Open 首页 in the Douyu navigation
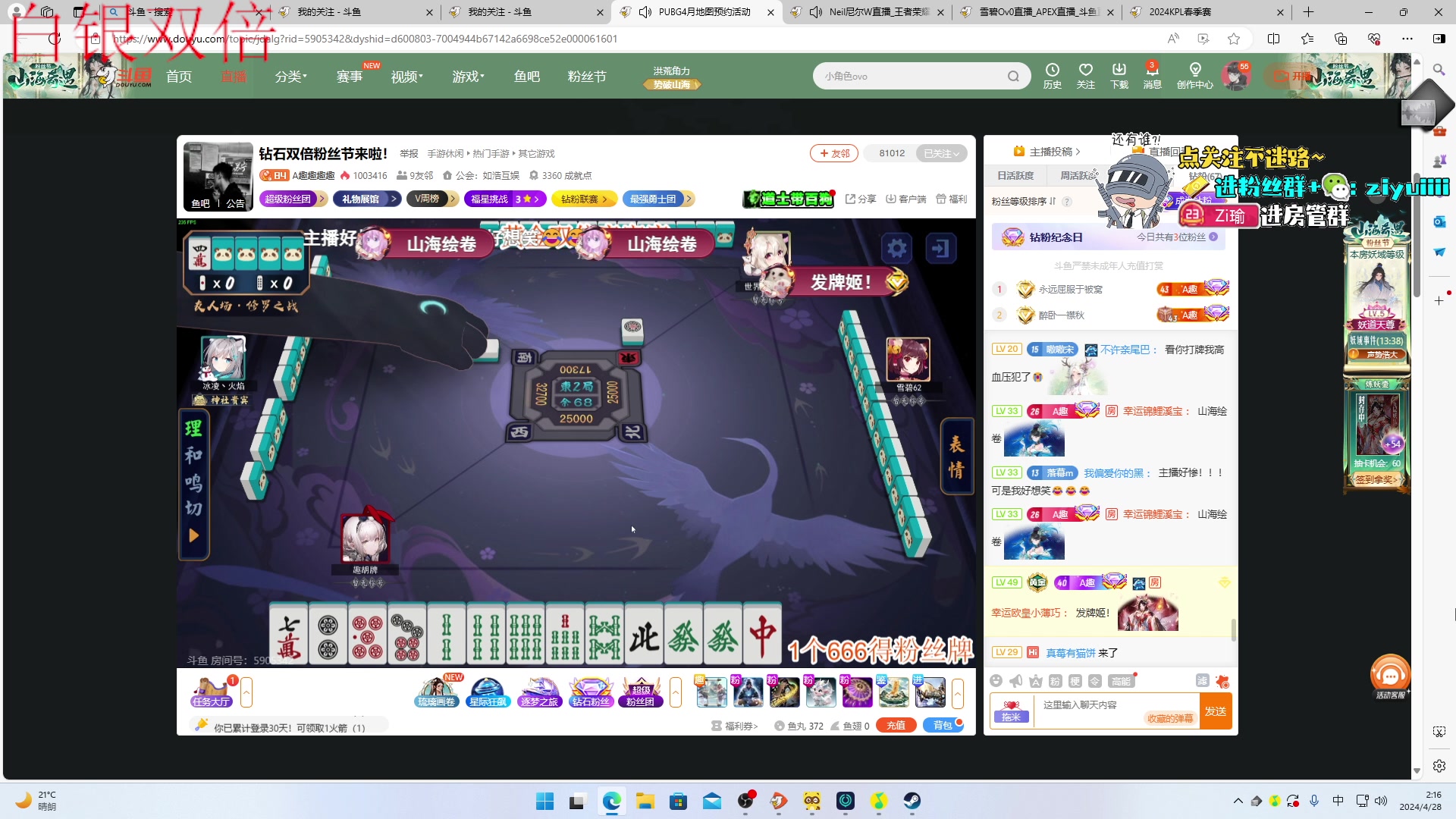The image size is (1456, 819). (179, 76)
